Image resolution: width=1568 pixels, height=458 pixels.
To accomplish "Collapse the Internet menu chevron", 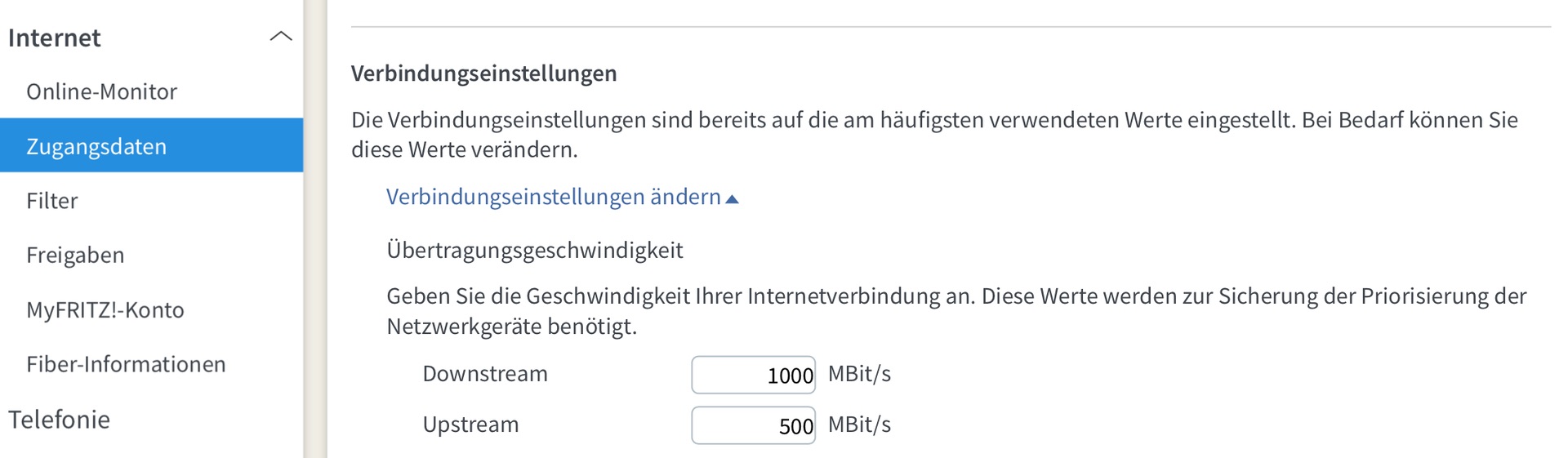I will pos(281,37).
